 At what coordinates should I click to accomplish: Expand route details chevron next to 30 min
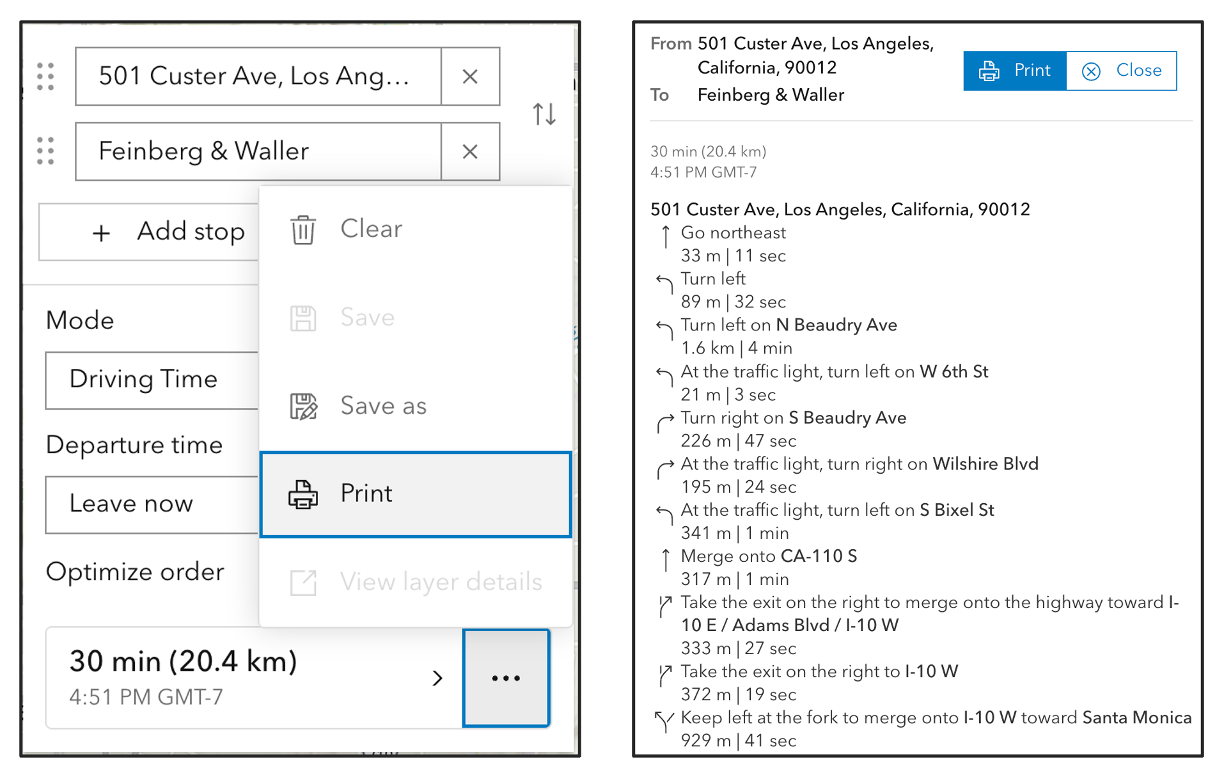click(x=437, y=678)
